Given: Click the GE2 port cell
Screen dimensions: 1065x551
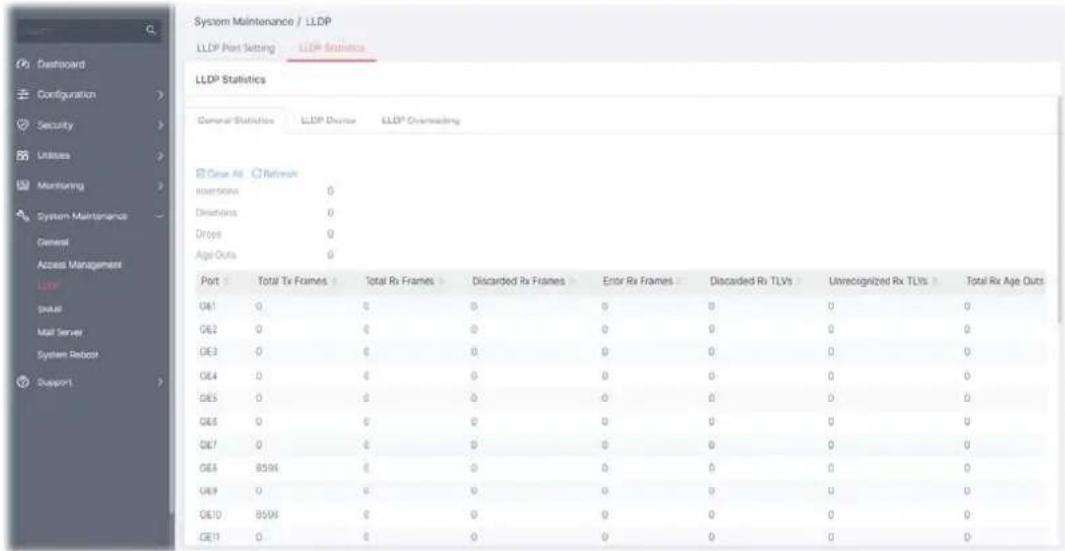Looking at the screenshot, I should [208, 330].
